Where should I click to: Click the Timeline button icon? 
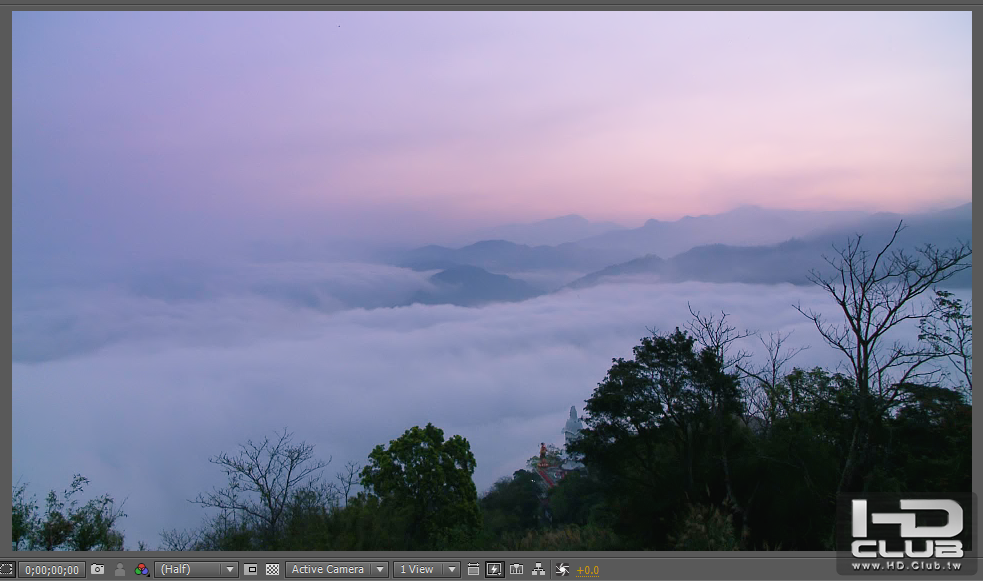(x=517, y=569)
